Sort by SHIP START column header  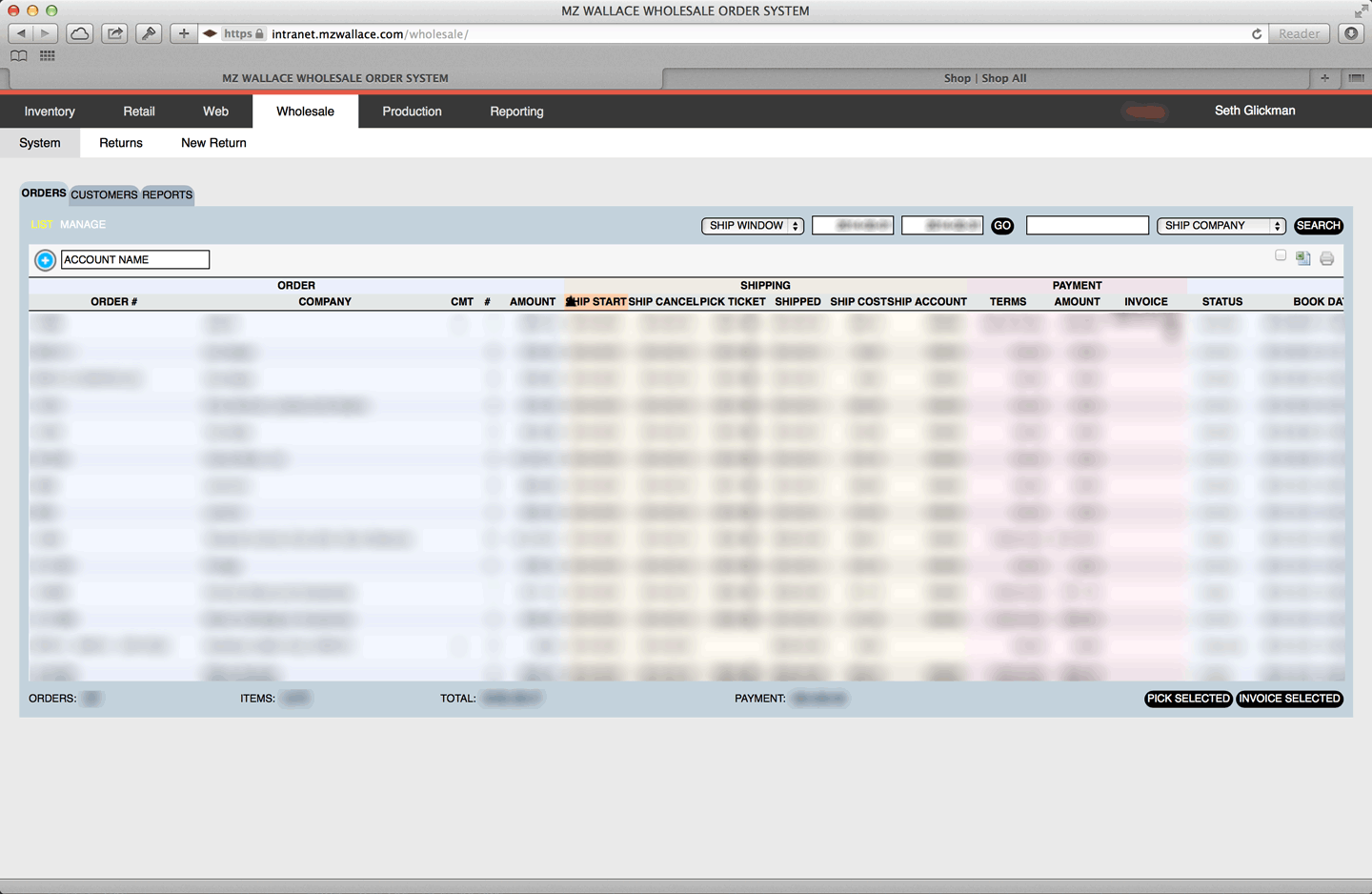click(596, 302)
